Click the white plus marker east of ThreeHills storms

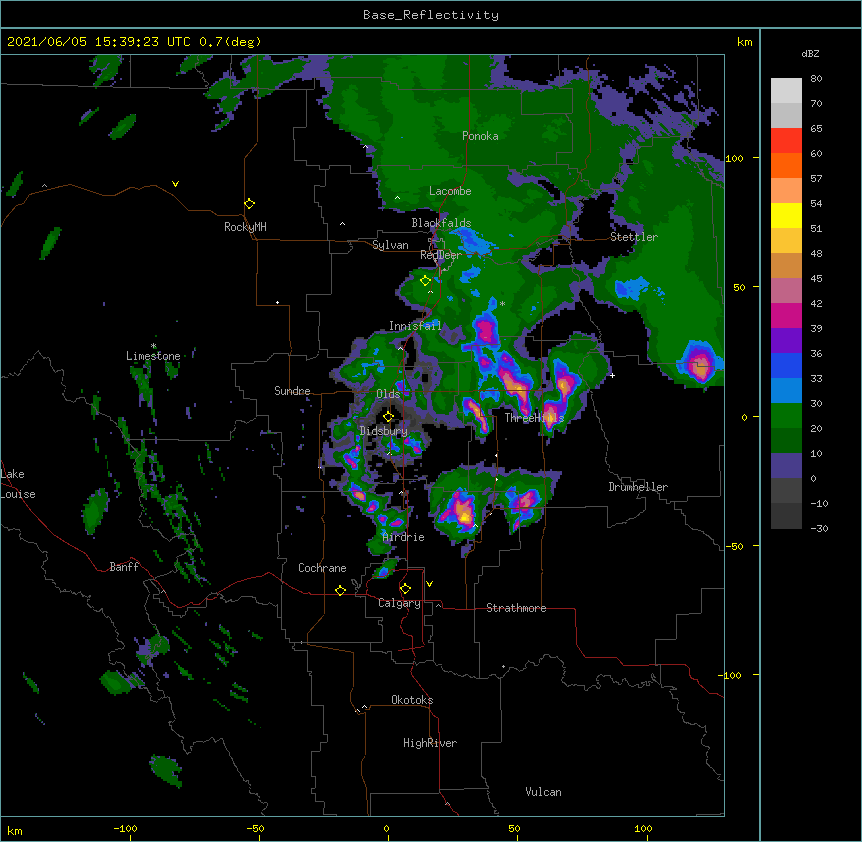pos(612,375)
